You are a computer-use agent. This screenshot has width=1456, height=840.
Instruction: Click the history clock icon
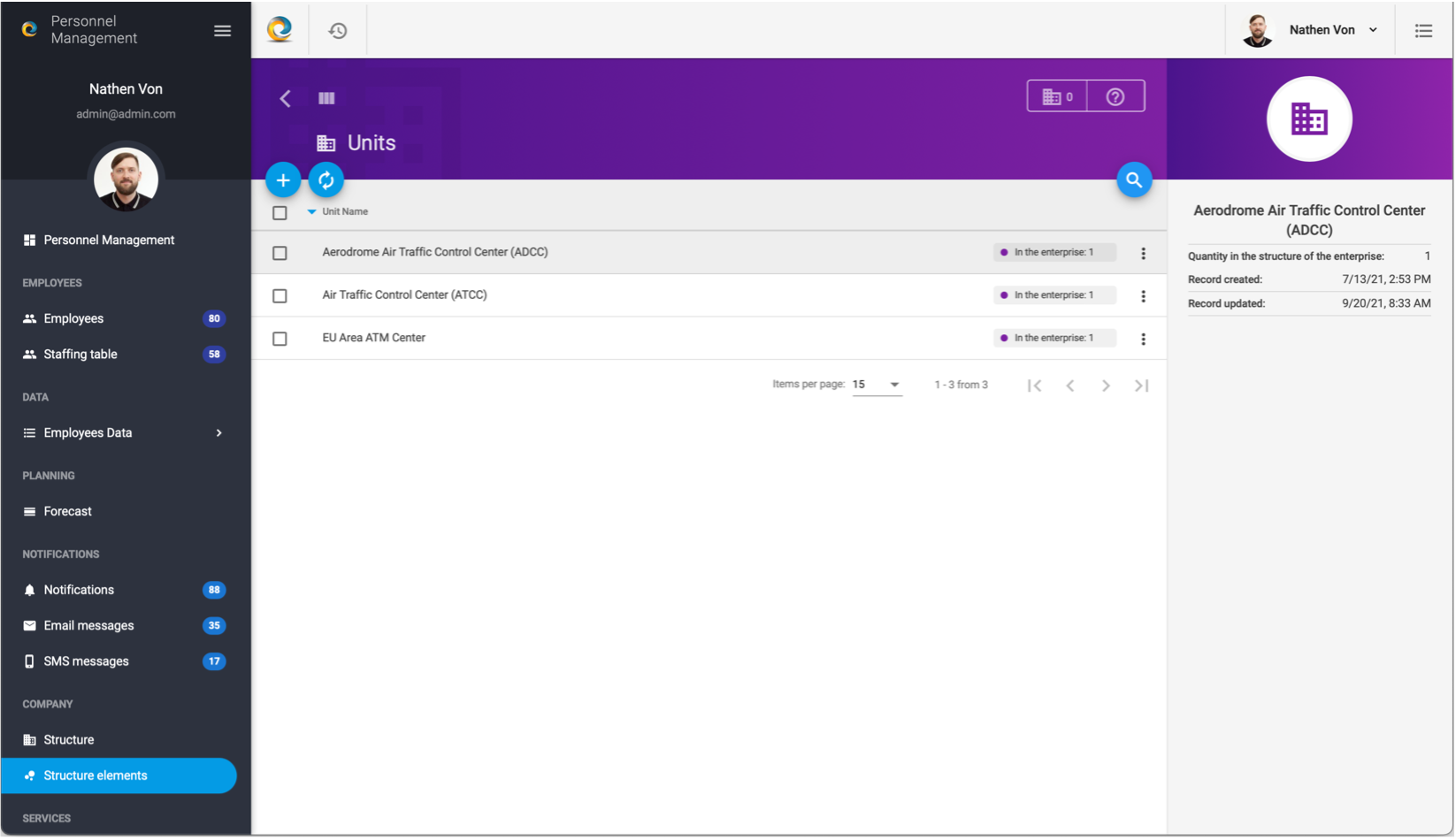point(337,31)
